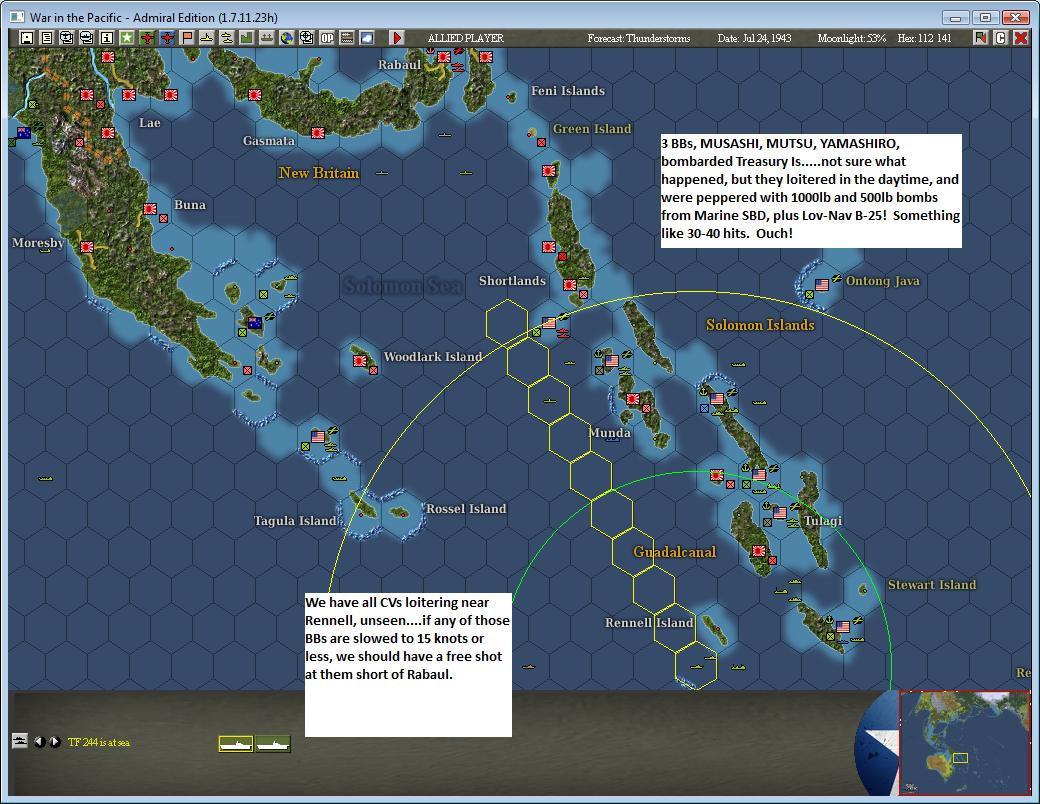Click the red plane on blue icon
1040x804 pixels.
(166, 38)
